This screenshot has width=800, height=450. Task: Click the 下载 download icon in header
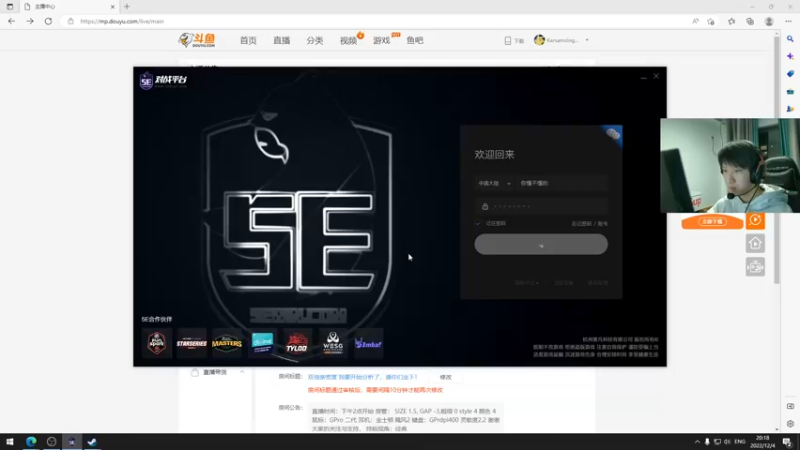514,40
